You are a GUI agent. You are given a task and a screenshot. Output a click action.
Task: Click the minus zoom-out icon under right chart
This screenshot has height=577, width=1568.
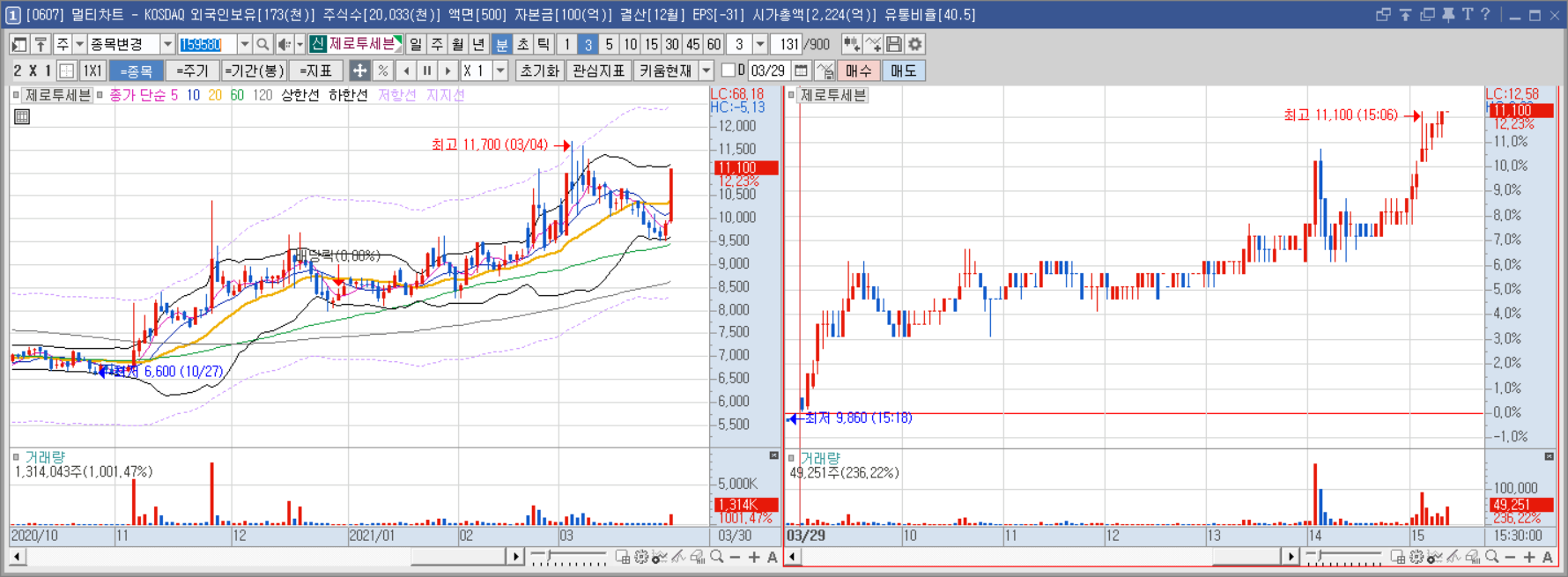pyautogui.click(x=1510, y=557)
